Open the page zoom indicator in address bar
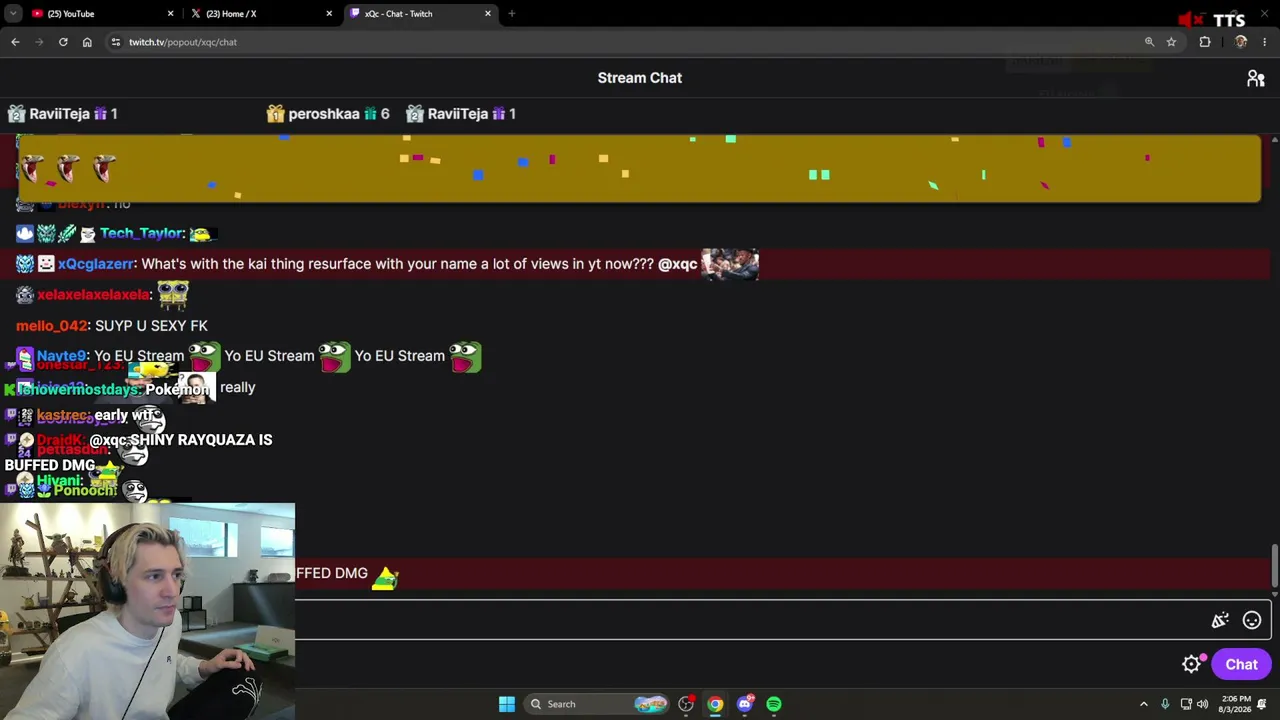The height and width of the screenshot is (720, 1280). 1149,42
